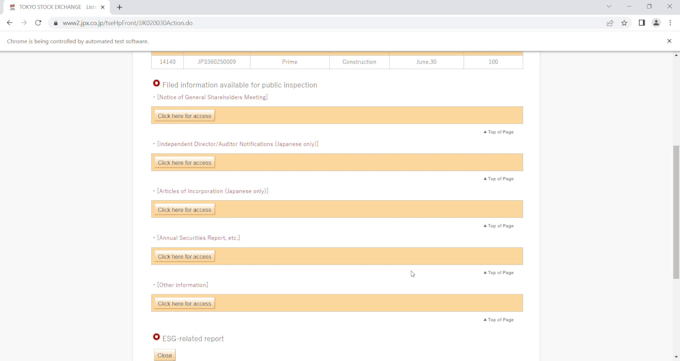
Task: Select ISIN code JP3360250009
Action: (217, 62)
